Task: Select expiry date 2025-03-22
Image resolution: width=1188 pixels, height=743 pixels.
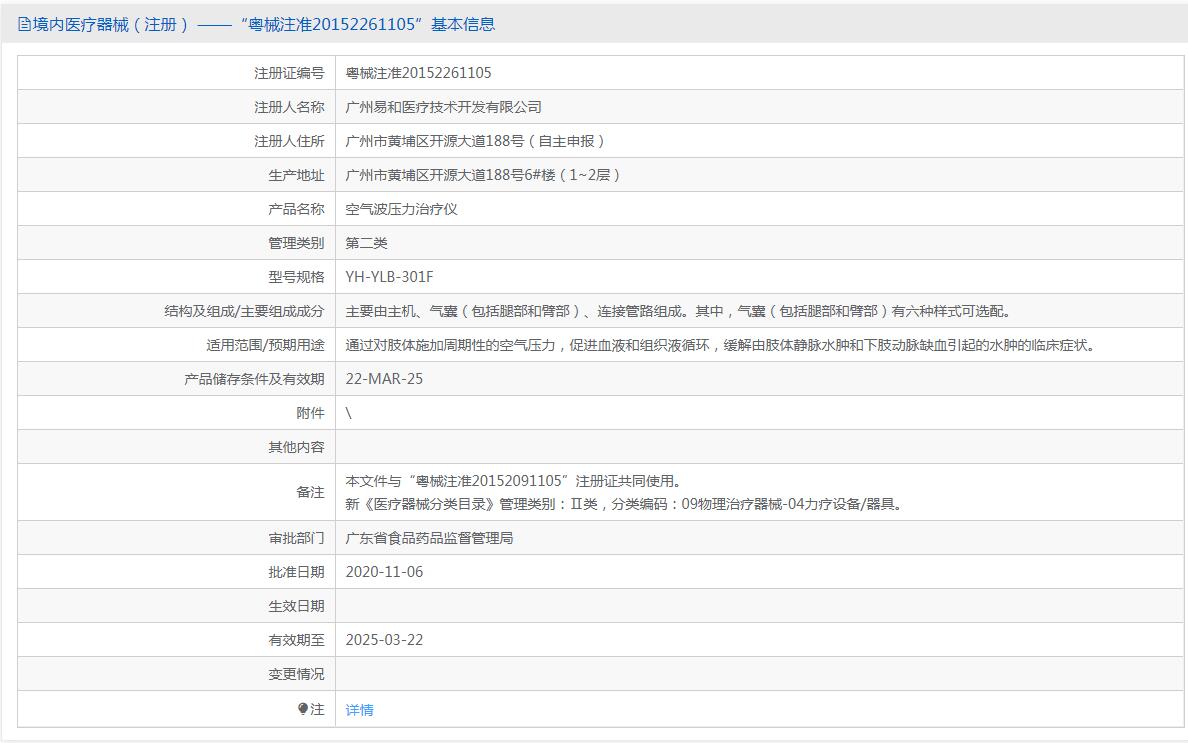Action: [x=384, y=640]
